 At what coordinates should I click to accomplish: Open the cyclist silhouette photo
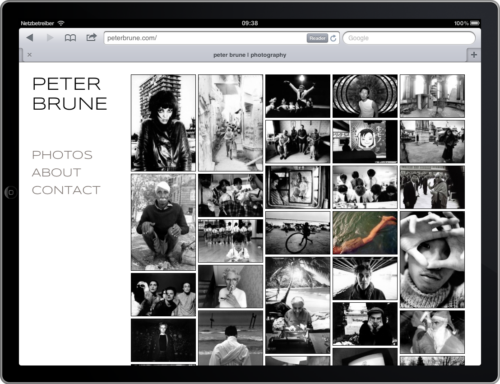coord(298,233)
